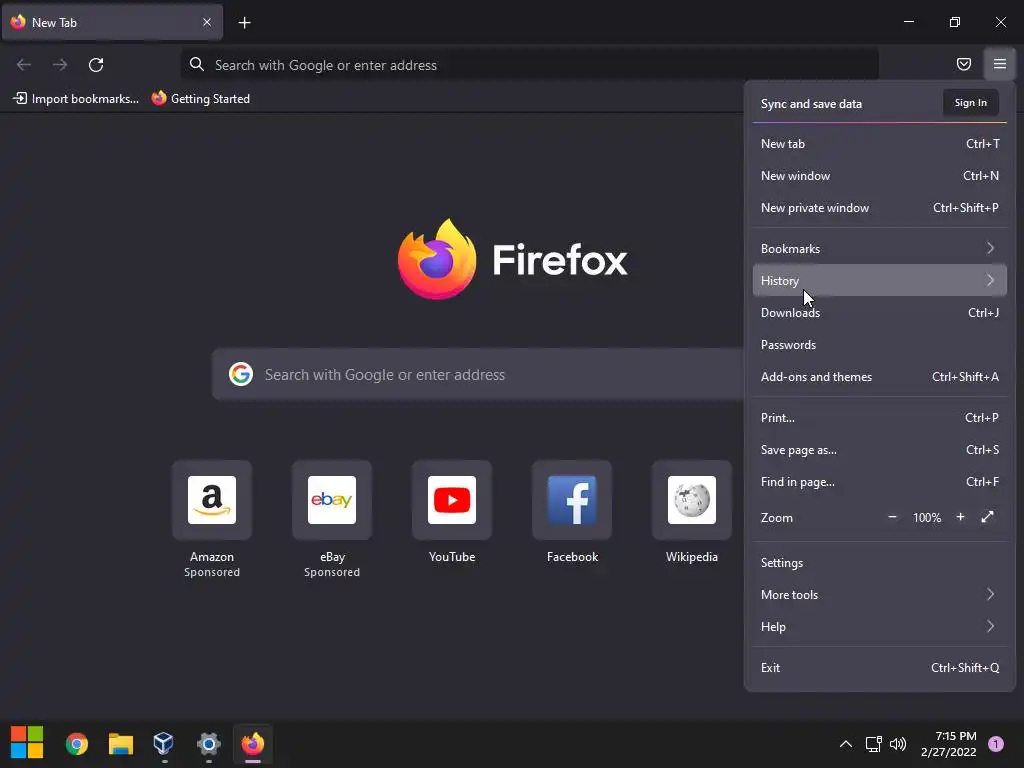Open the volume tray icon
Image resolution: width=1024 pixels, height=768 pixels.
898,744
